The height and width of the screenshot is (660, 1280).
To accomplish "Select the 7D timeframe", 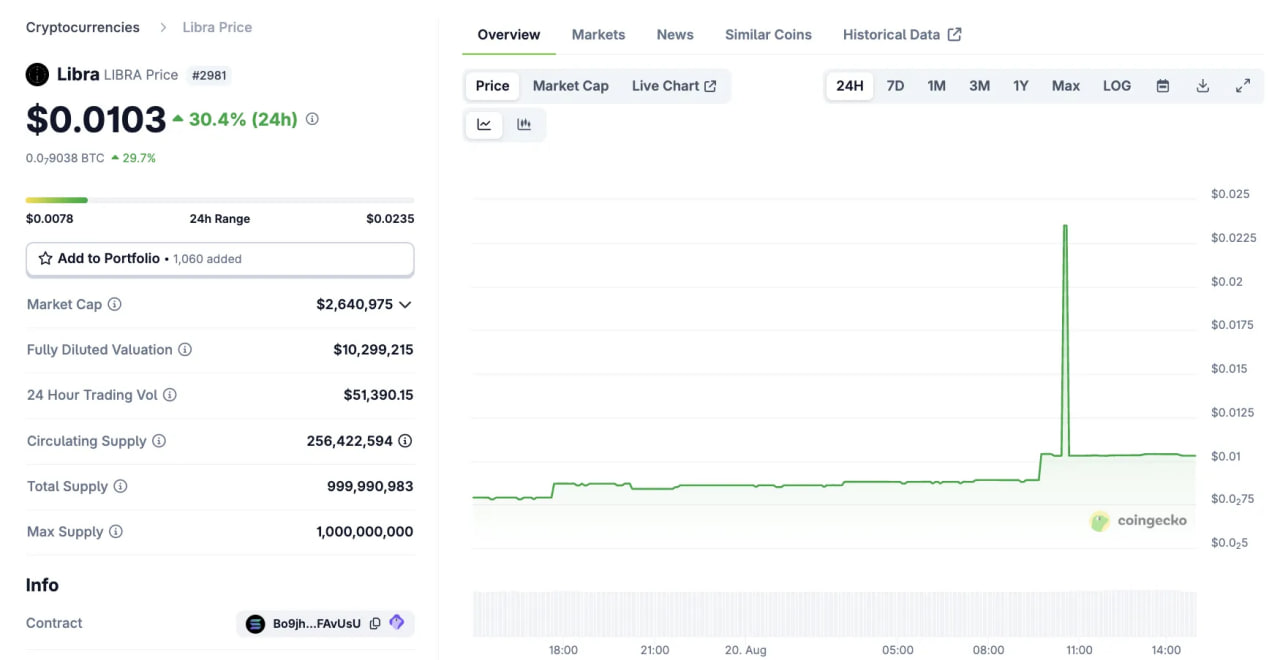I will (895, 85).
